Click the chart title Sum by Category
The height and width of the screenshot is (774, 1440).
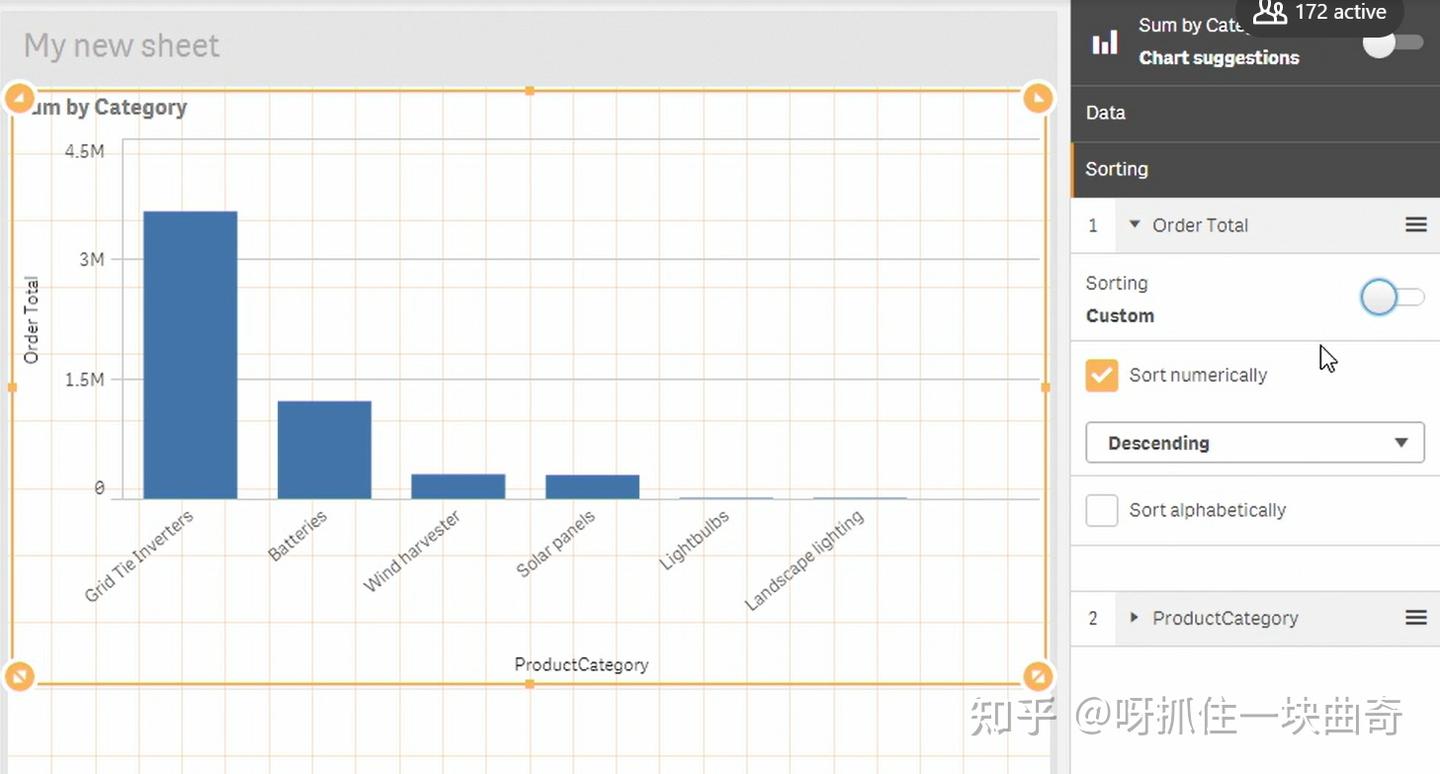104,107
